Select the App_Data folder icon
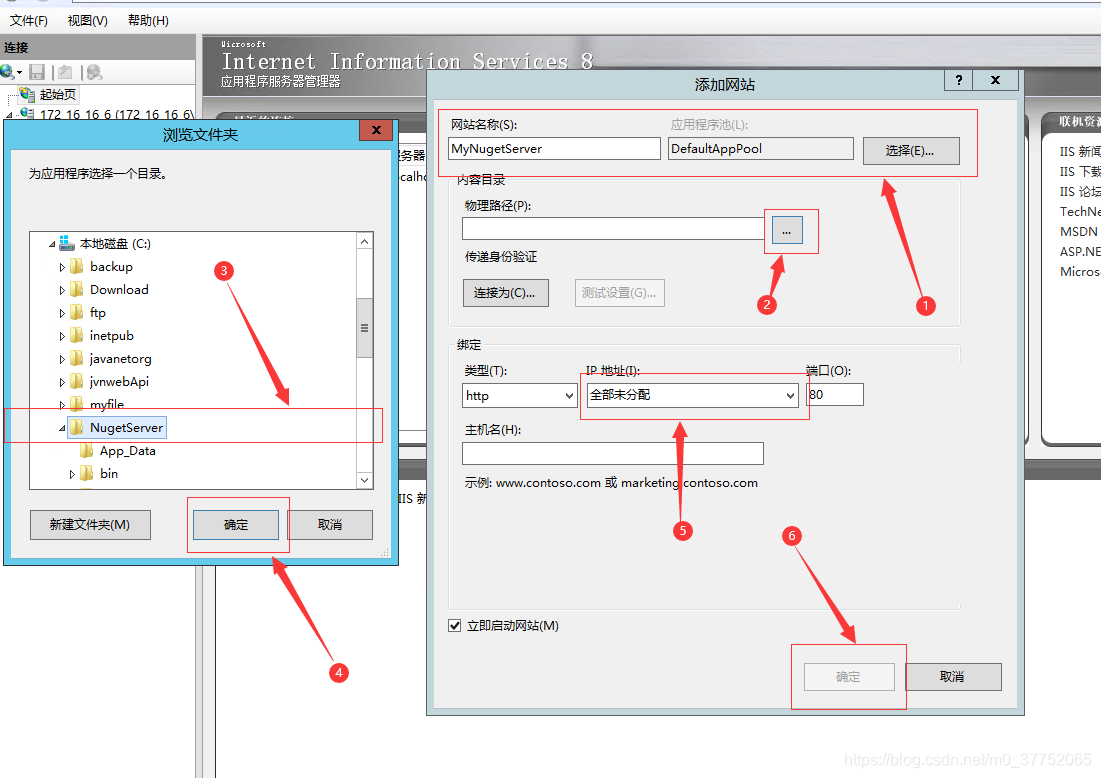 point(87,451)
